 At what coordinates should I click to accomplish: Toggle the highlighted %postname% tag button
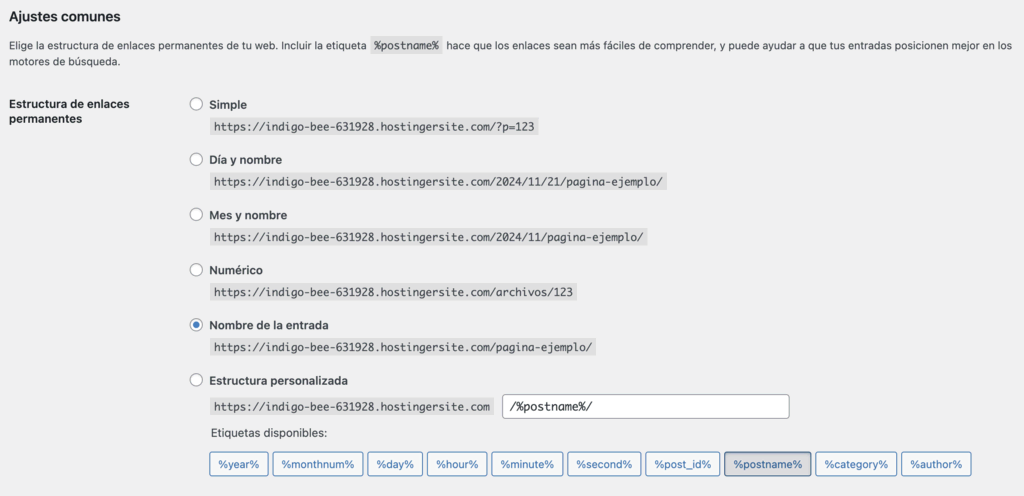point(767,464)
